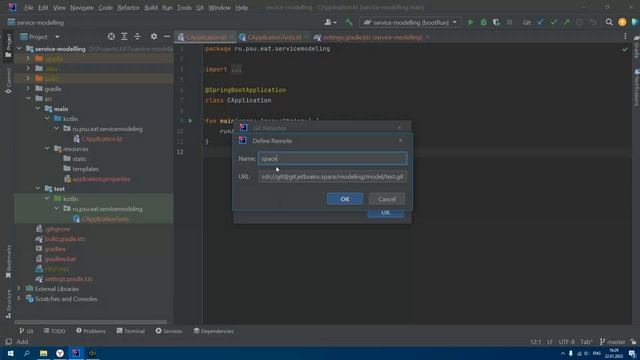Expand External Libraries node
This screenshot has height=360, width=640.
[x=19, y=289]
